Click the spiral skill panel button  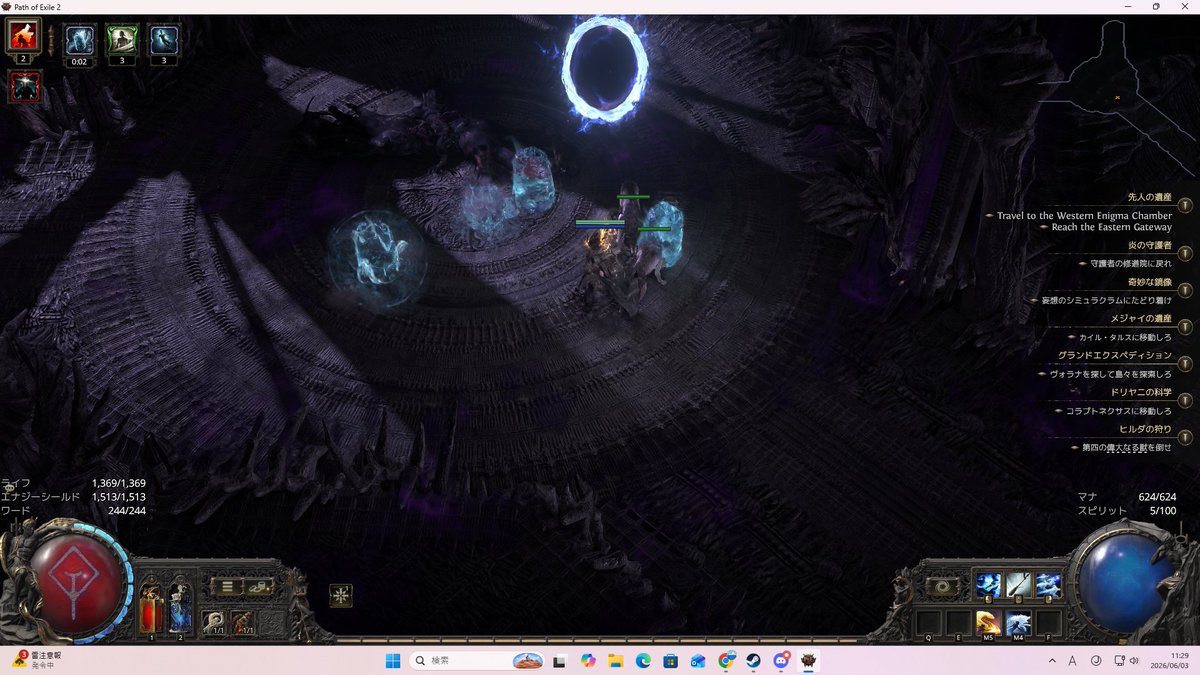[943, 587]
